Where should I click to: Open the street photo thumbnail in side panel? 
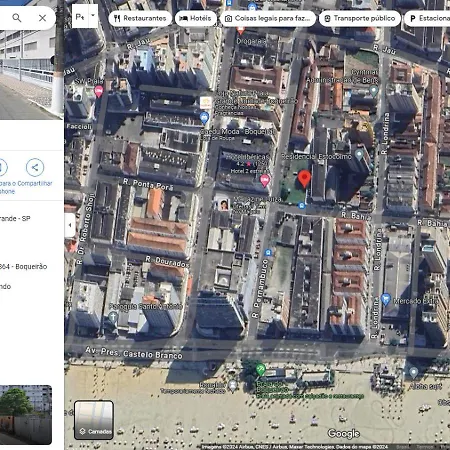pos(26,415)
